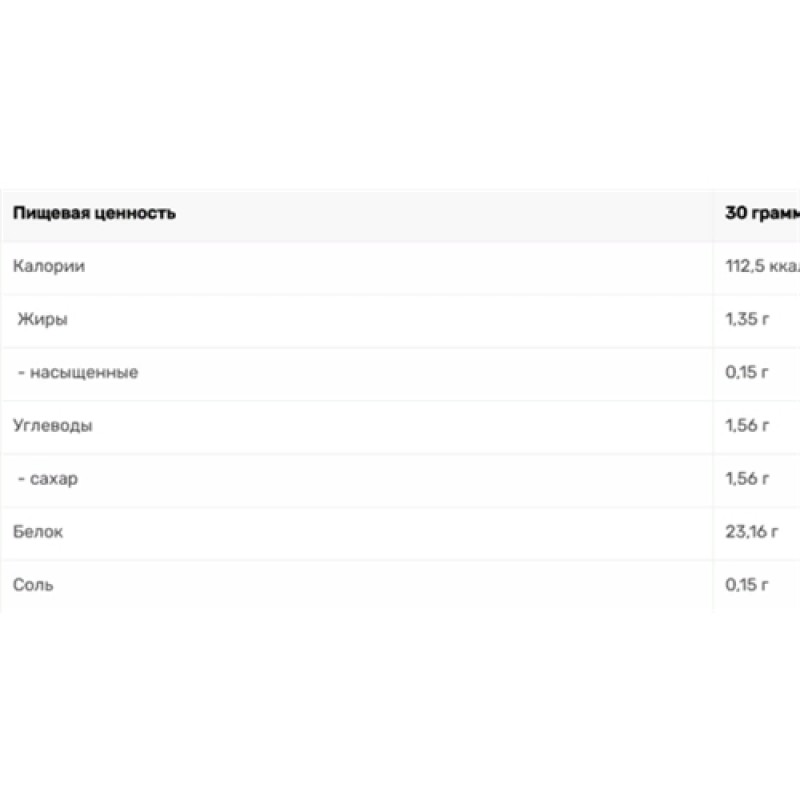Viewport: 800px width, 800px height.
Task: Select the 'Калории' row label
Action: point(49,267)
